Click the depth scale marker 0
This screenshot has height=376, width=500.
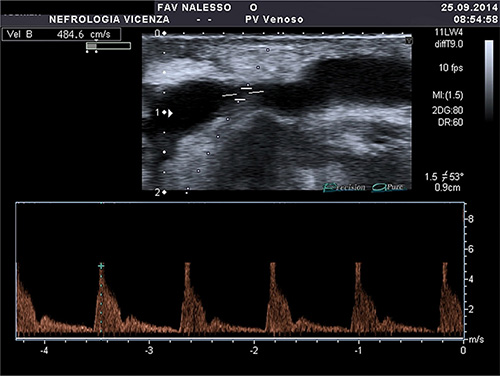click(x=157, y=33)
